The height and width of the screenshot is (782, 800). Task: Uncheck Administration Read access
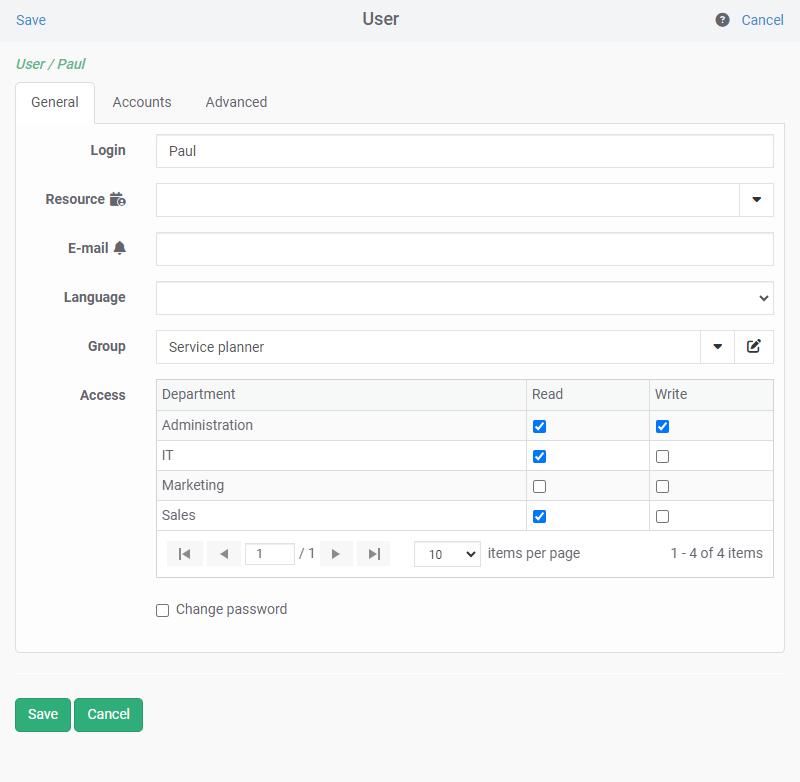point(539,426)
